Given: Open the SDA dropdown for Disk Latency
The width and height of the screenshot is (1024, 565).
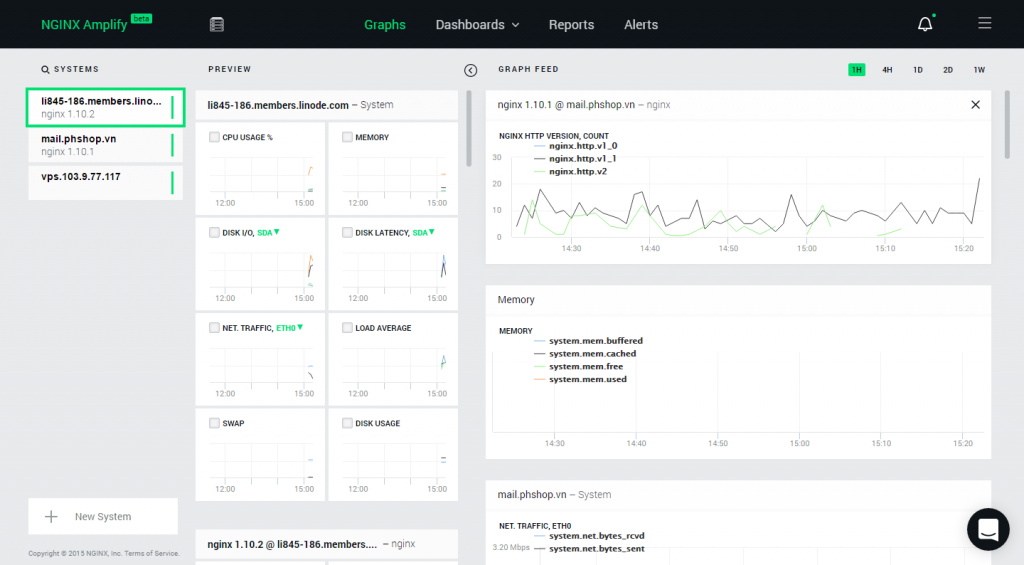Looking at the screenshot, I should coord(424,233).
